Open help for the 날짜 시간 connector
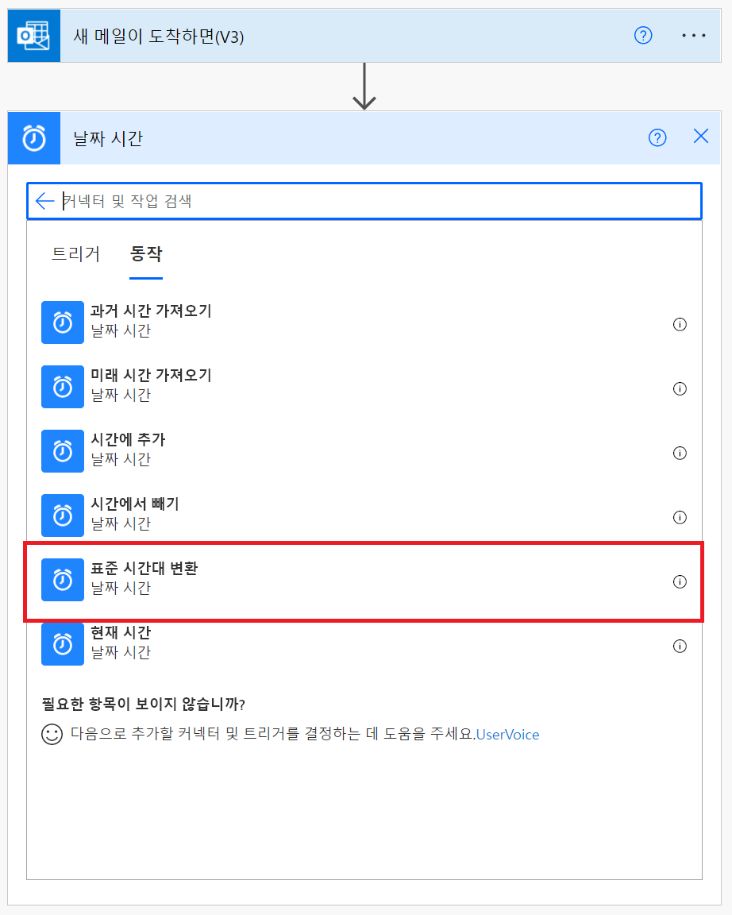The height and width of the screenshot is (915, 732). (657, 138)
